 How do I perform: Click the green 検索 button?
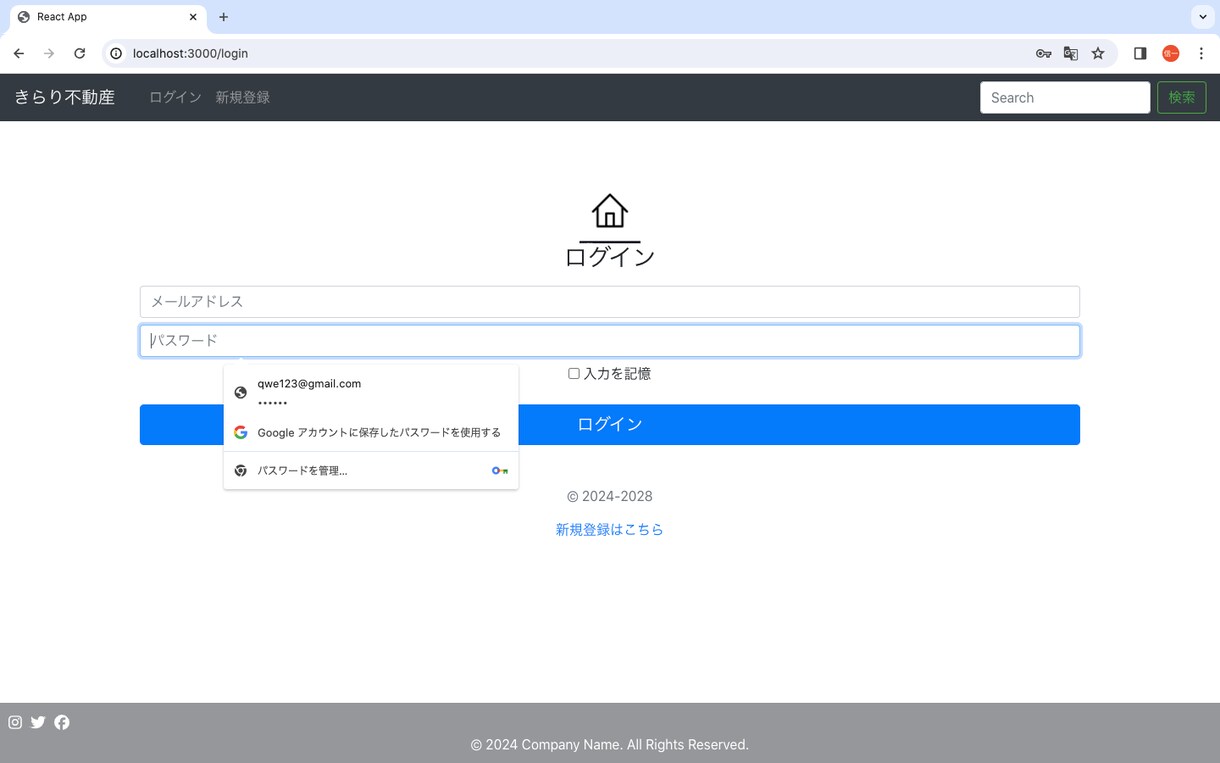(x=1182, y=98)
